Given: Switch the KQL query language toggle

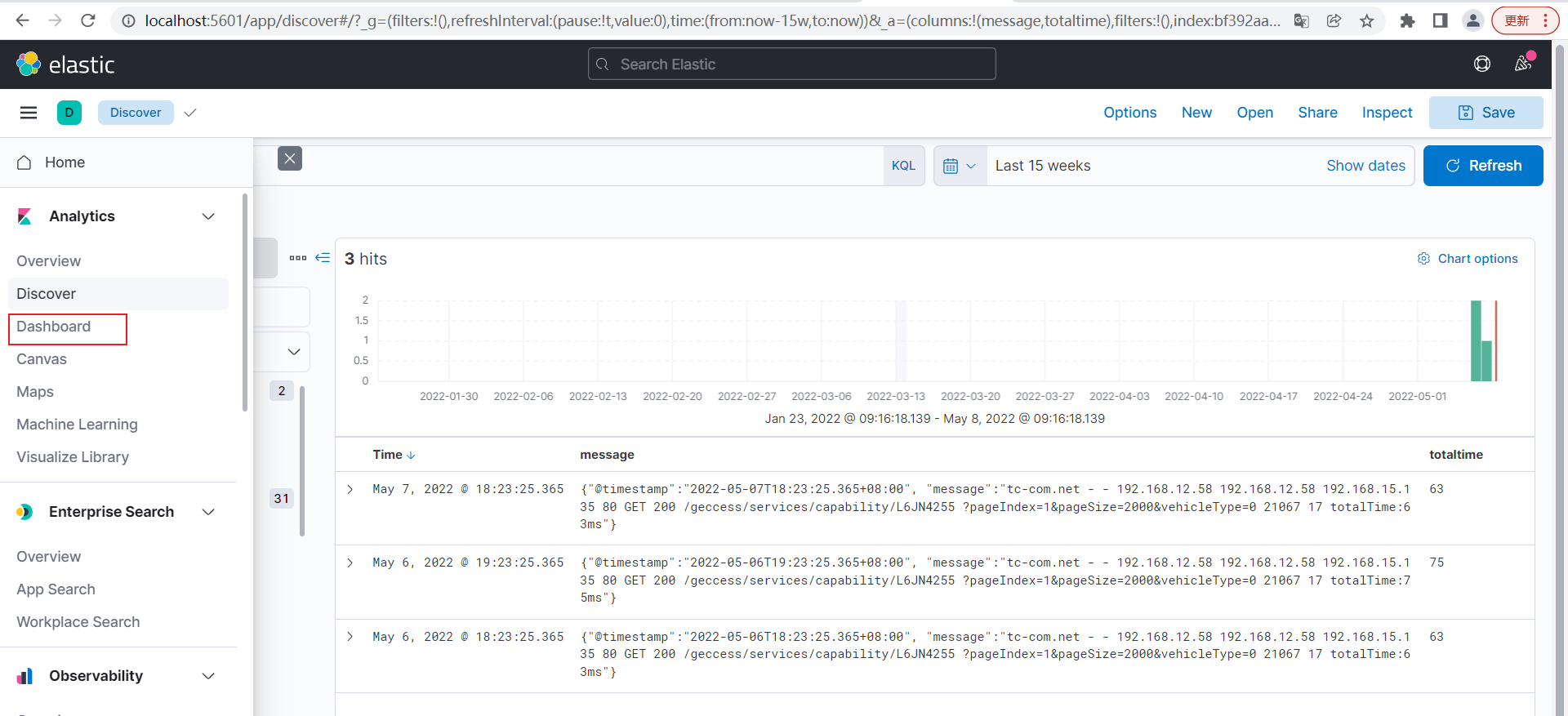Looking at the screenshot, I should click(x=903, y=166).
